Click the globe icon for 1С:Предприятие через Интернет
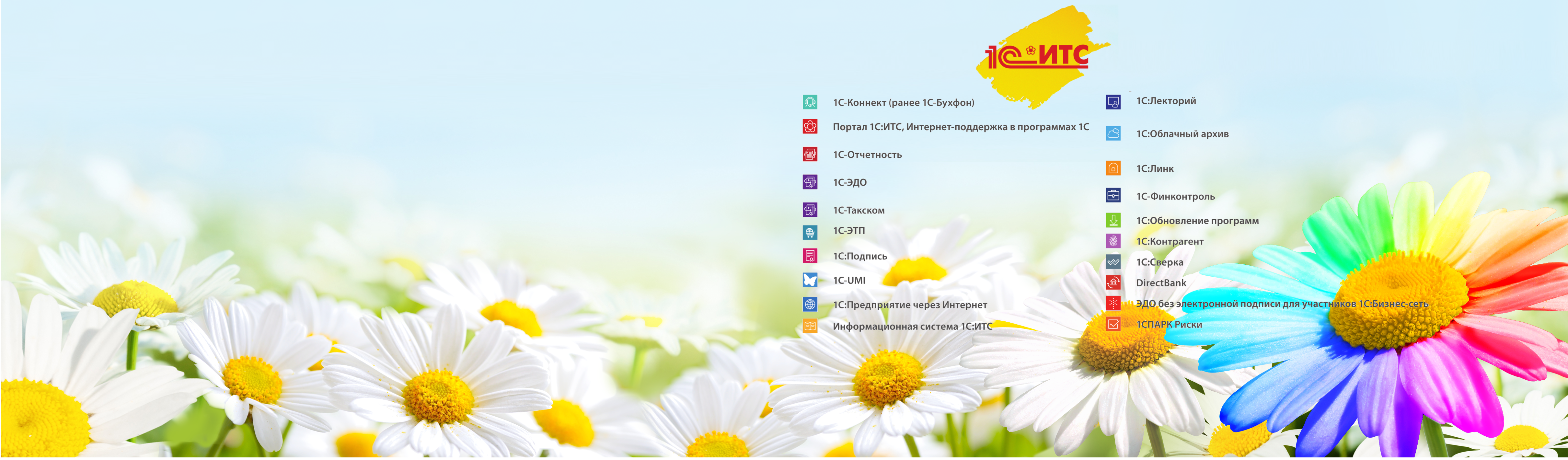This screenshot has width=1568, height=460. pyautogui.click(x=810, y=304)
